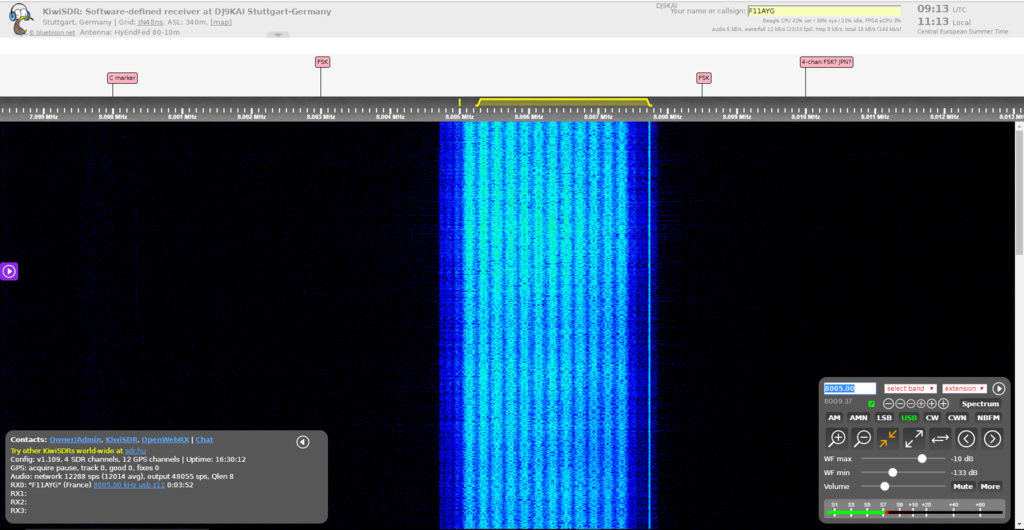Viewport: 1024px width, 530px height.
Task: Open the select band dropdown
Action: pyautogui.click(x=910, y=388)
